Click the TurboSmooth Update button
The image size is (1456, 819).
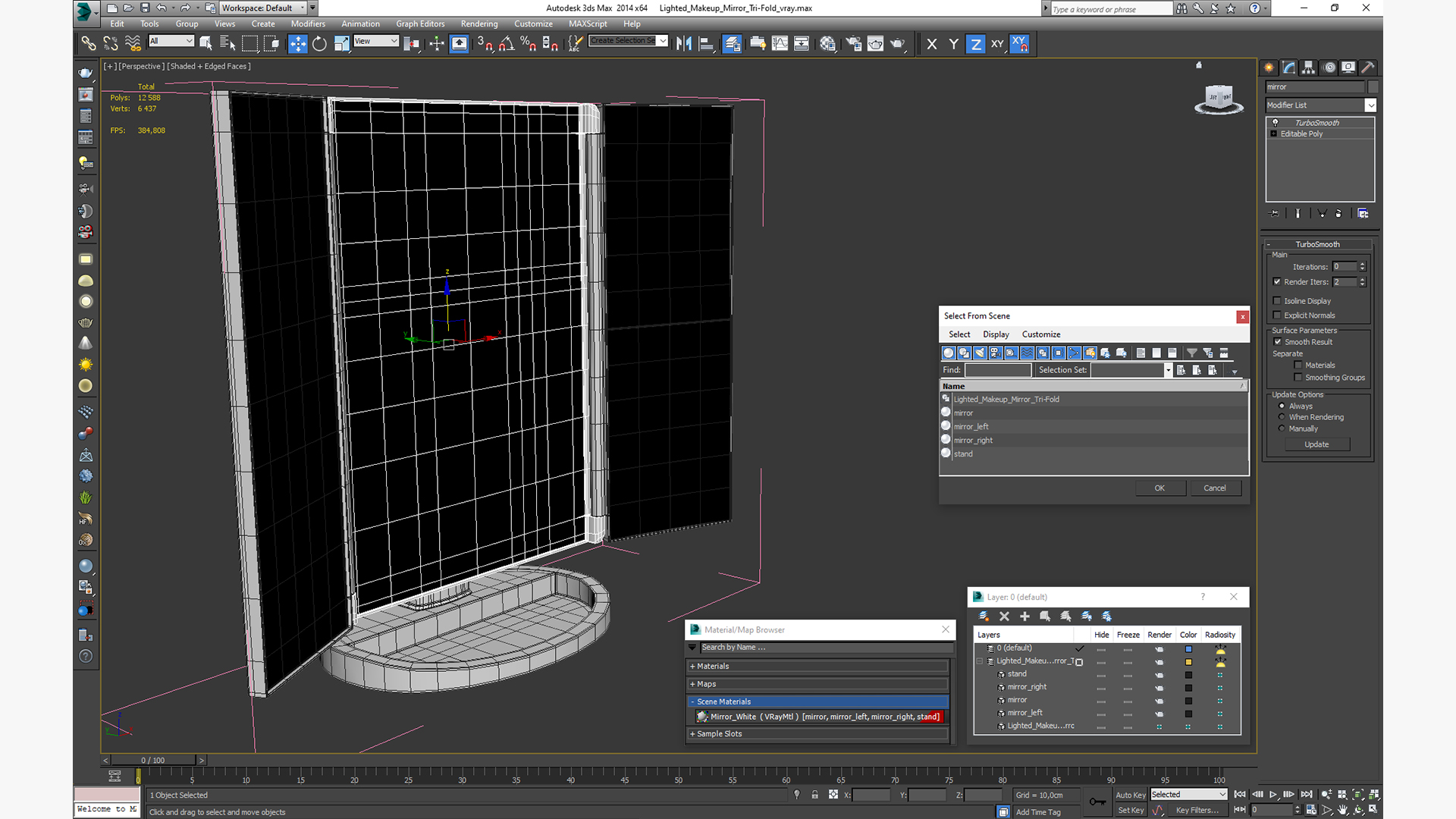coord(1316,444)
